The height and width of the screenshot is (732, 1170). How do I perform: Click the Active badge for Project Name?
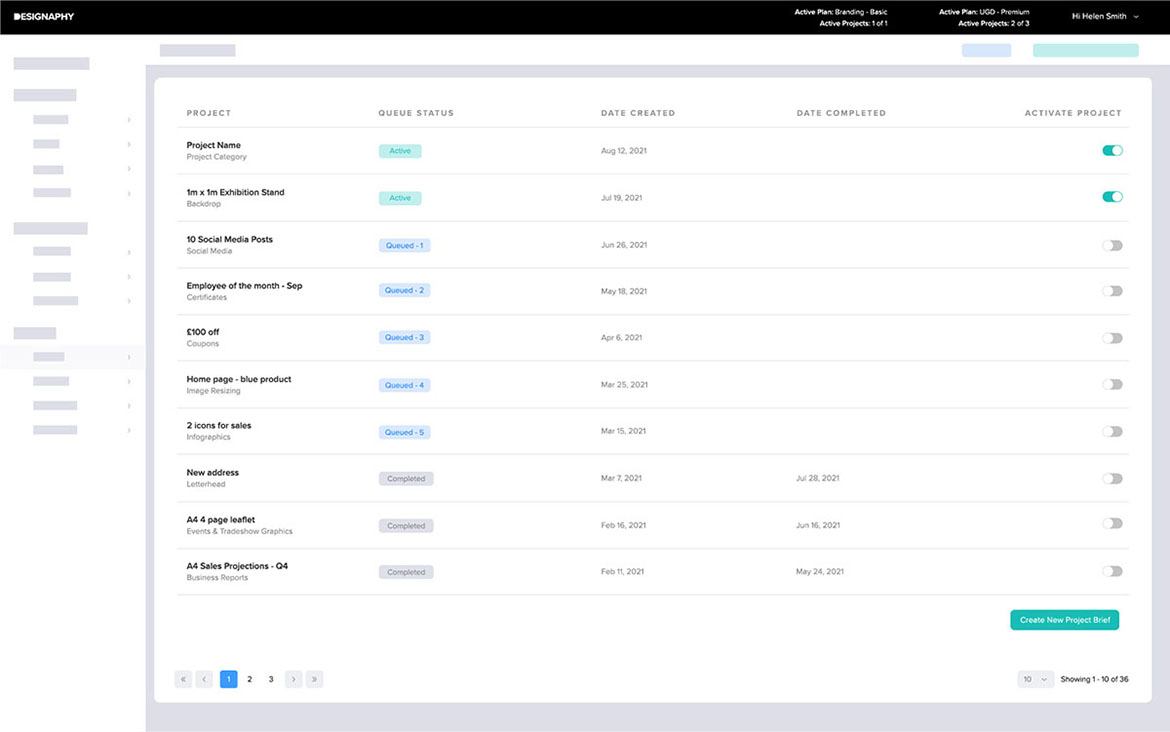coord(400,151)
